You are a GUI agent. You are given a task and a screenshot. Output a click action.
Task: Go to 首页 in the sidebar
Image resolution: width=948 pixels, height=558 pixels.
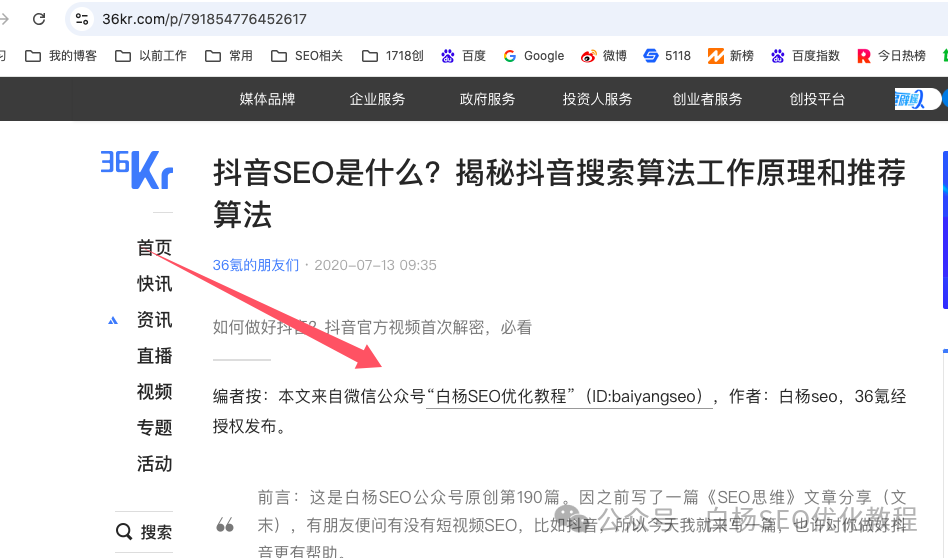(154, 248)
